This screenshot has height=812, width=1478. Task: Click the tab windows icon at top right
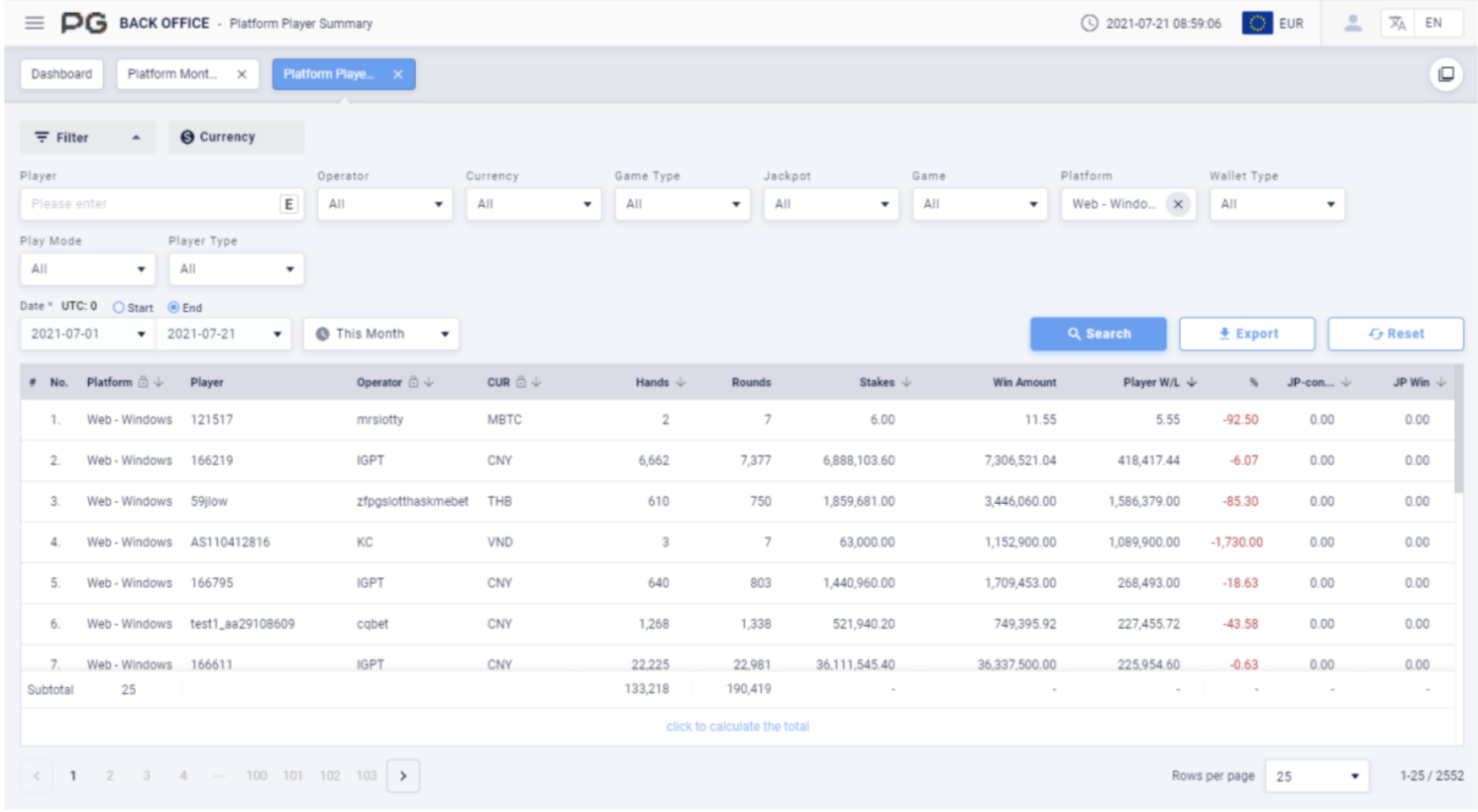pyautogui.click(x=1446, y=74)
